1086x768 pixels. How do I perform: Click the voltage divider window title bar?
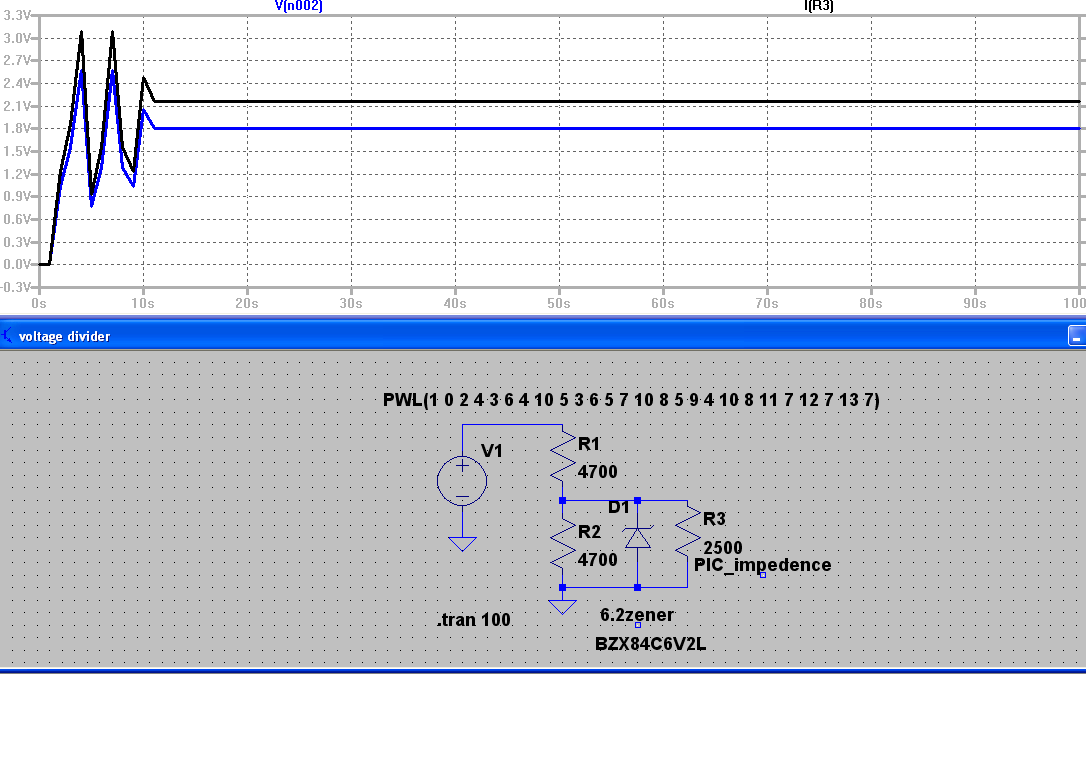pyautogui.click(x=543, y=336)
